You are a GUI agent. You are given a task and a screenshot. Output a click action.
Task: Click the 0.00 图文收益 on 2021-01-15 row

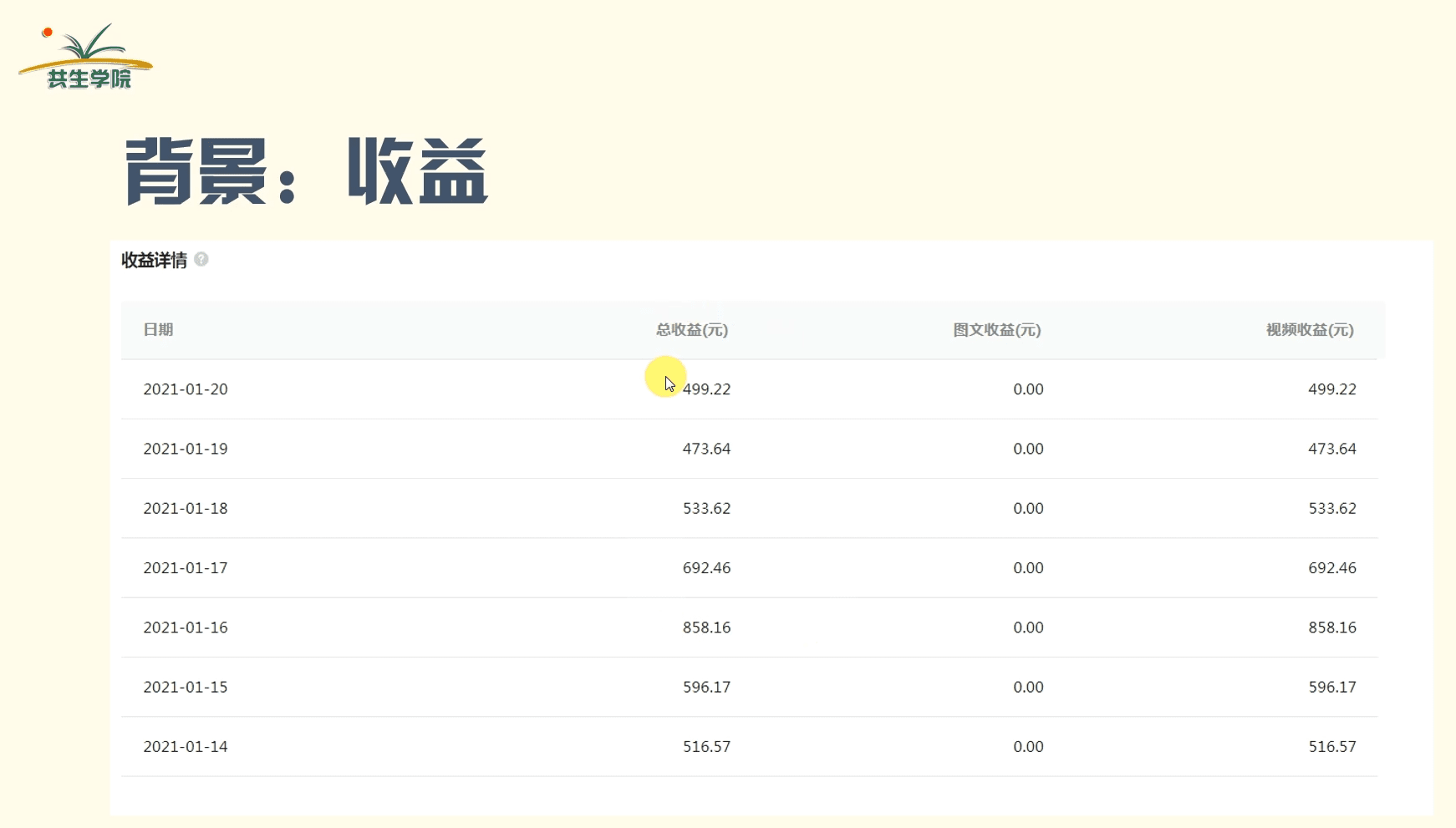(1028, 687)
